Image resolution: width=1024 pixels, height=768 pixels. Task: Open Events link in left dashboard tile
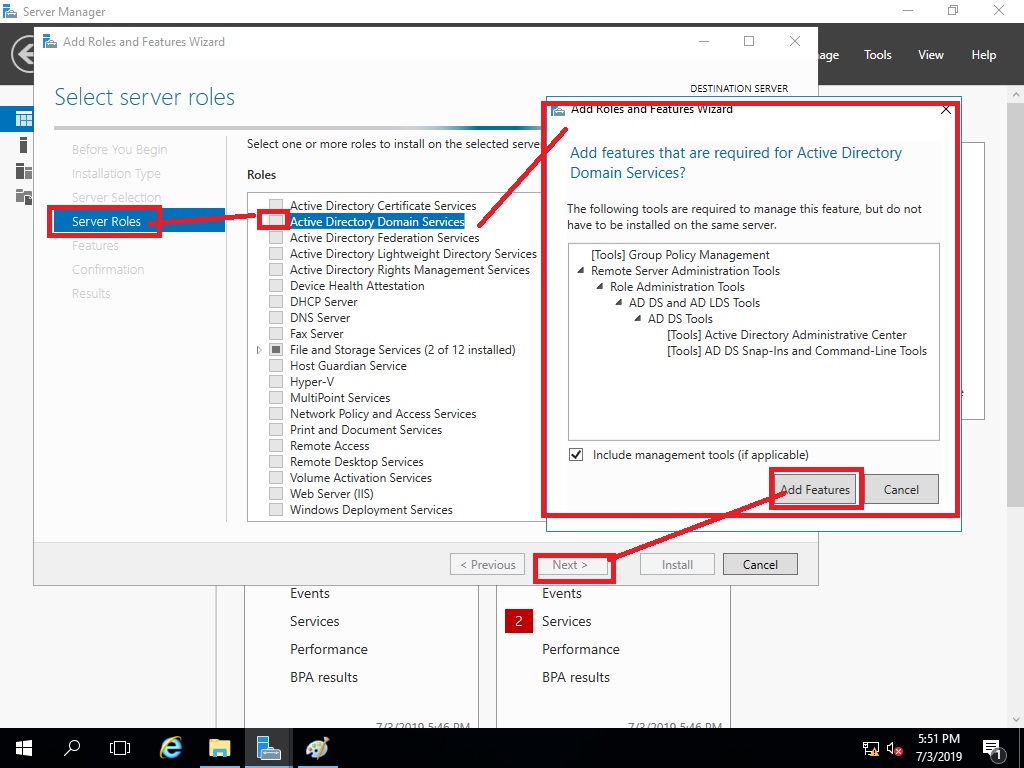[x=310, y=593]
